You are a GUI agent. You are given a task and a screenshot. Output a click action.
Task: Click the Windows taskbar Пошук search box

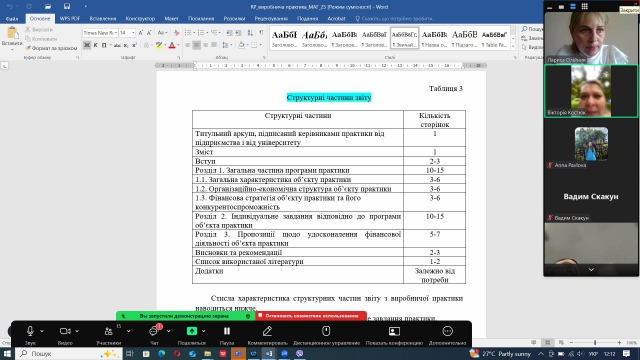tap(69, 353)
